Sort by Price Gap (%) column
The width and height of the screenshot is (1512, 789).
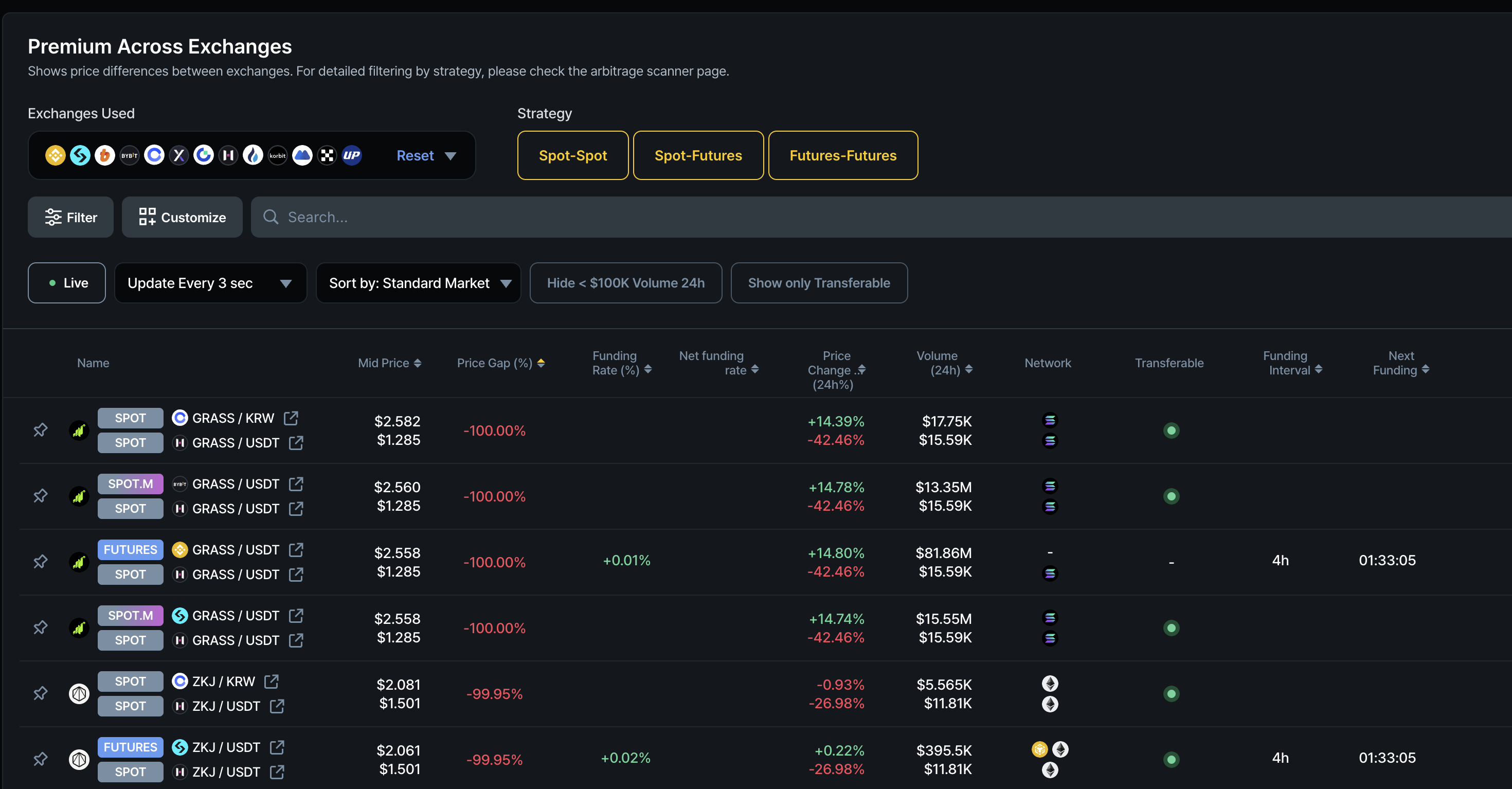click(501, 363)
